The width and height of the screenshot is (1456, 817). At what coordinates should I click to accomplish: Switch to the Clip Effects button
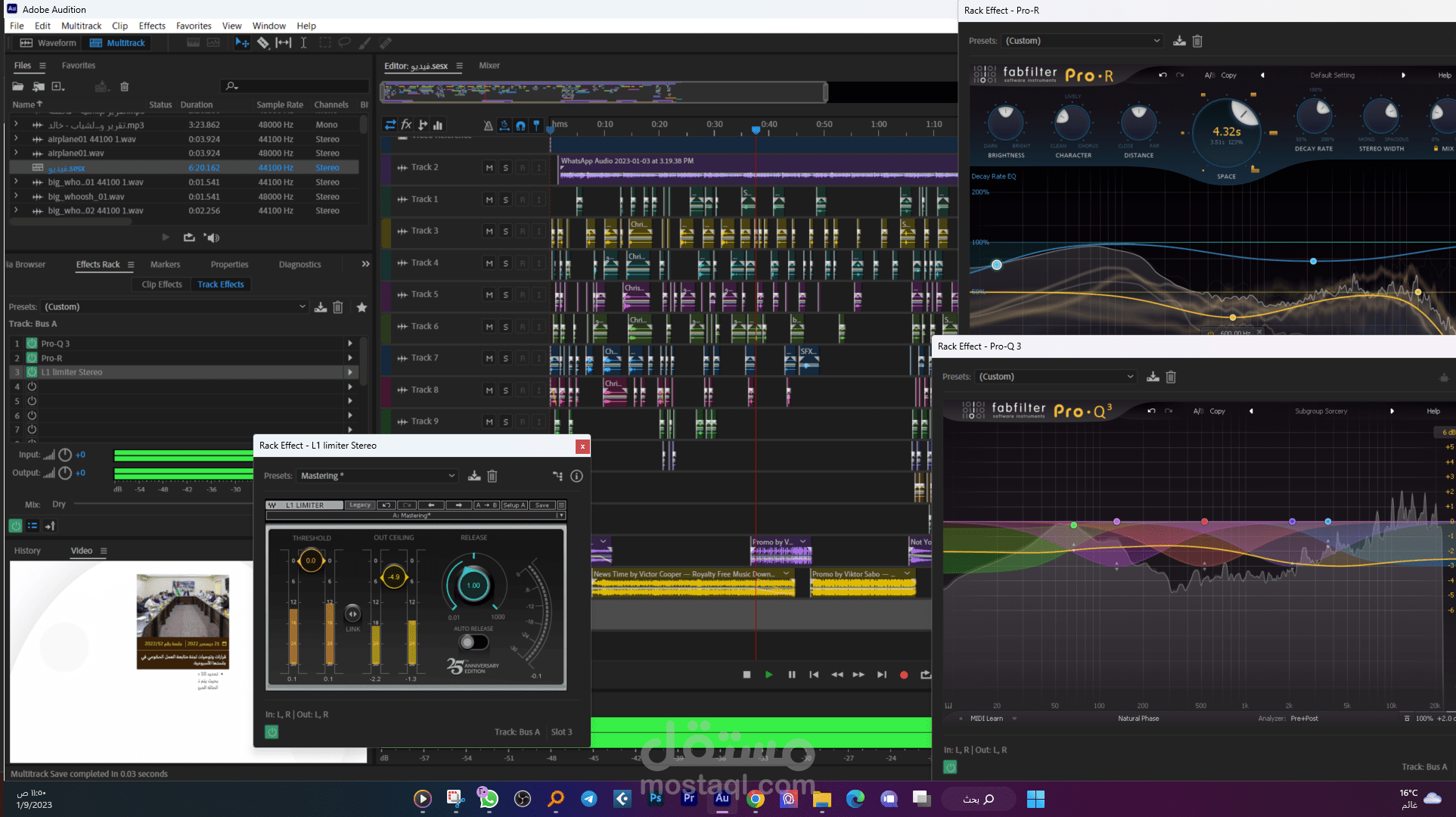click(x=162, y=284)
